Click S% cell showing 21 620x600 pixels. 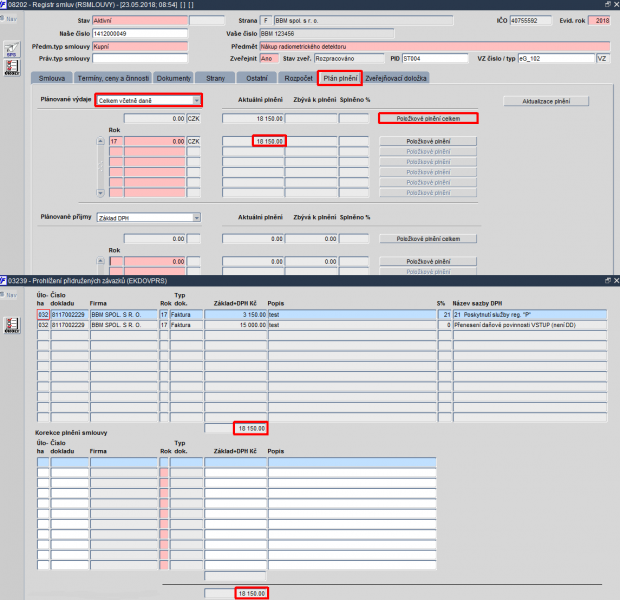click(x=444, y=315)
